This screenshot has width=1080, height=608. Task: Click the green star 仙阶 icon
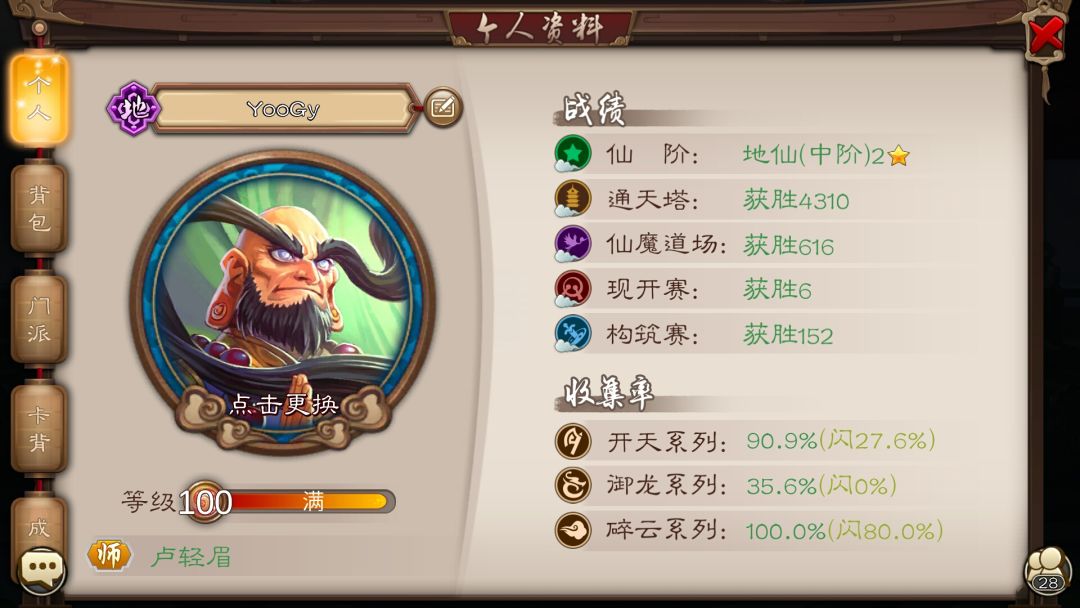point(572,154)
